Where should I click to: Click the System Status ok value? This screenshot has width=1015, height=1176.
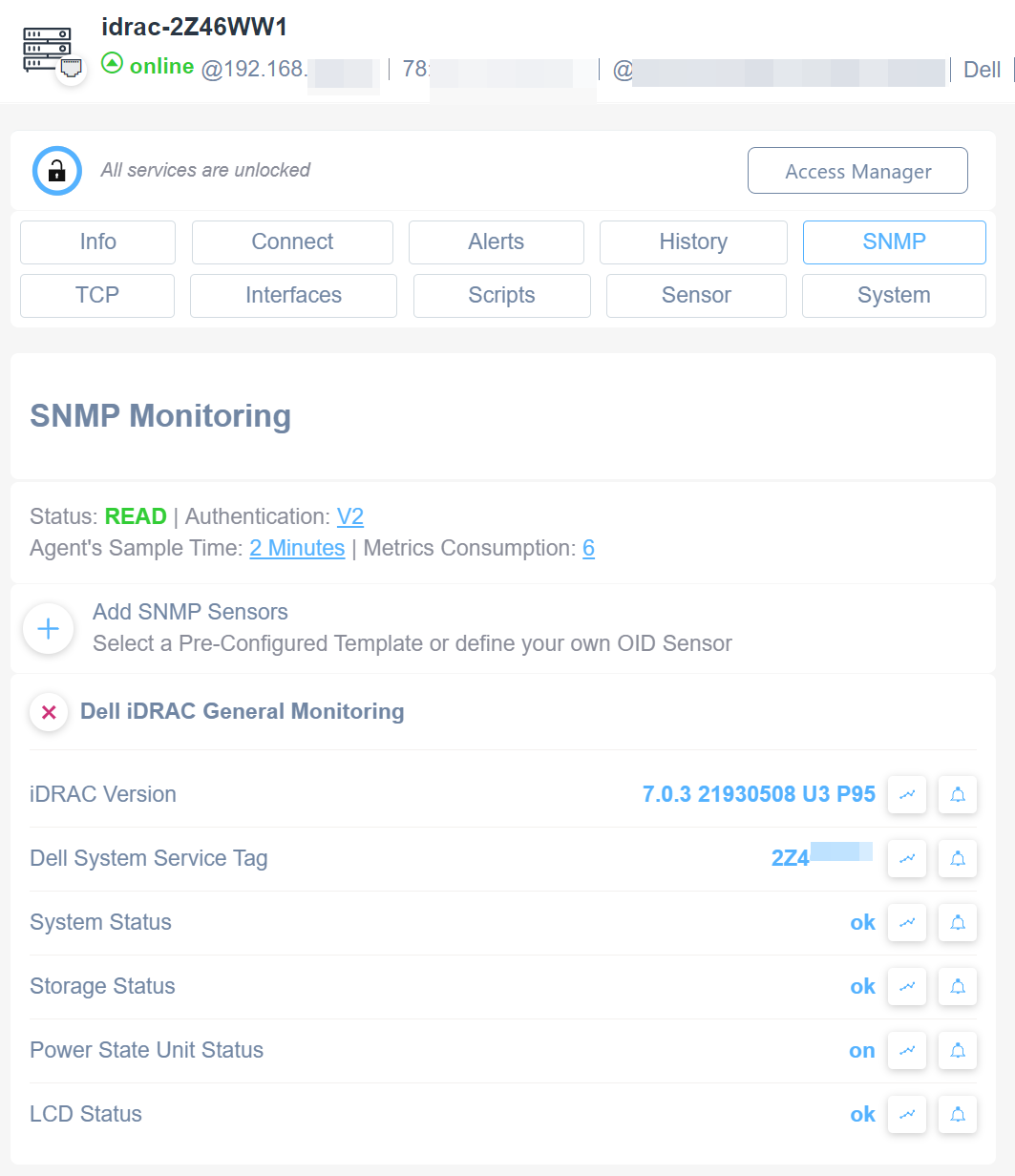point(863,922)
